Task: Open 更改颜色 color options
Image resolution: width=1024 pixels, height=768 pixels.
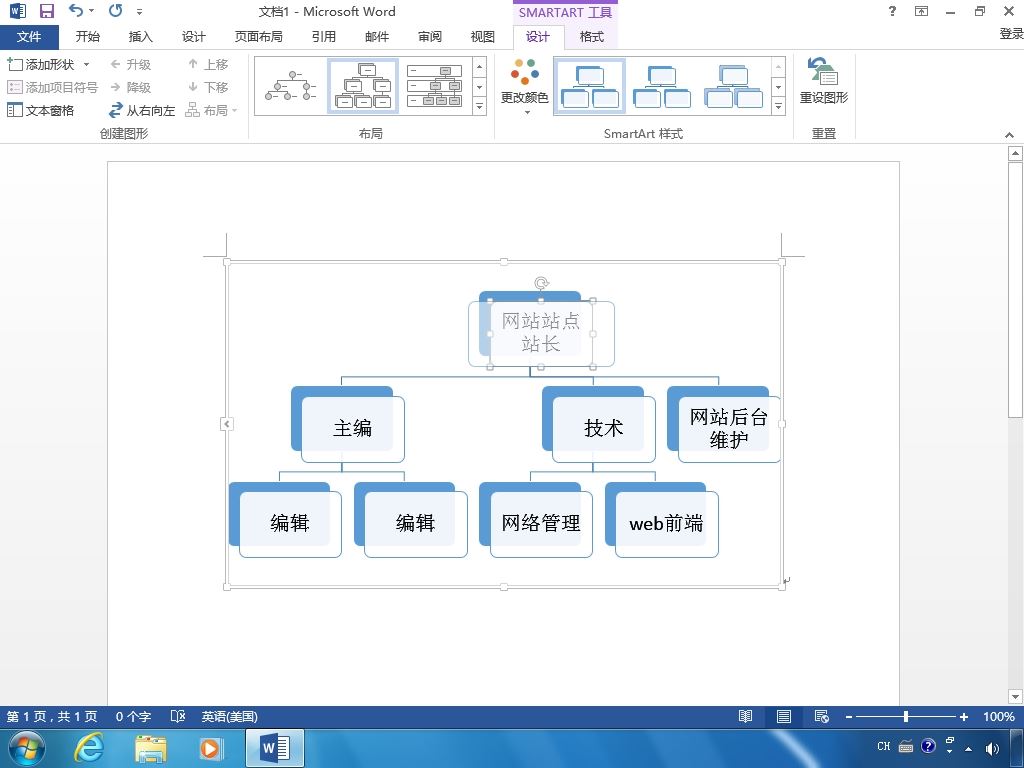Action: (524, 87)
